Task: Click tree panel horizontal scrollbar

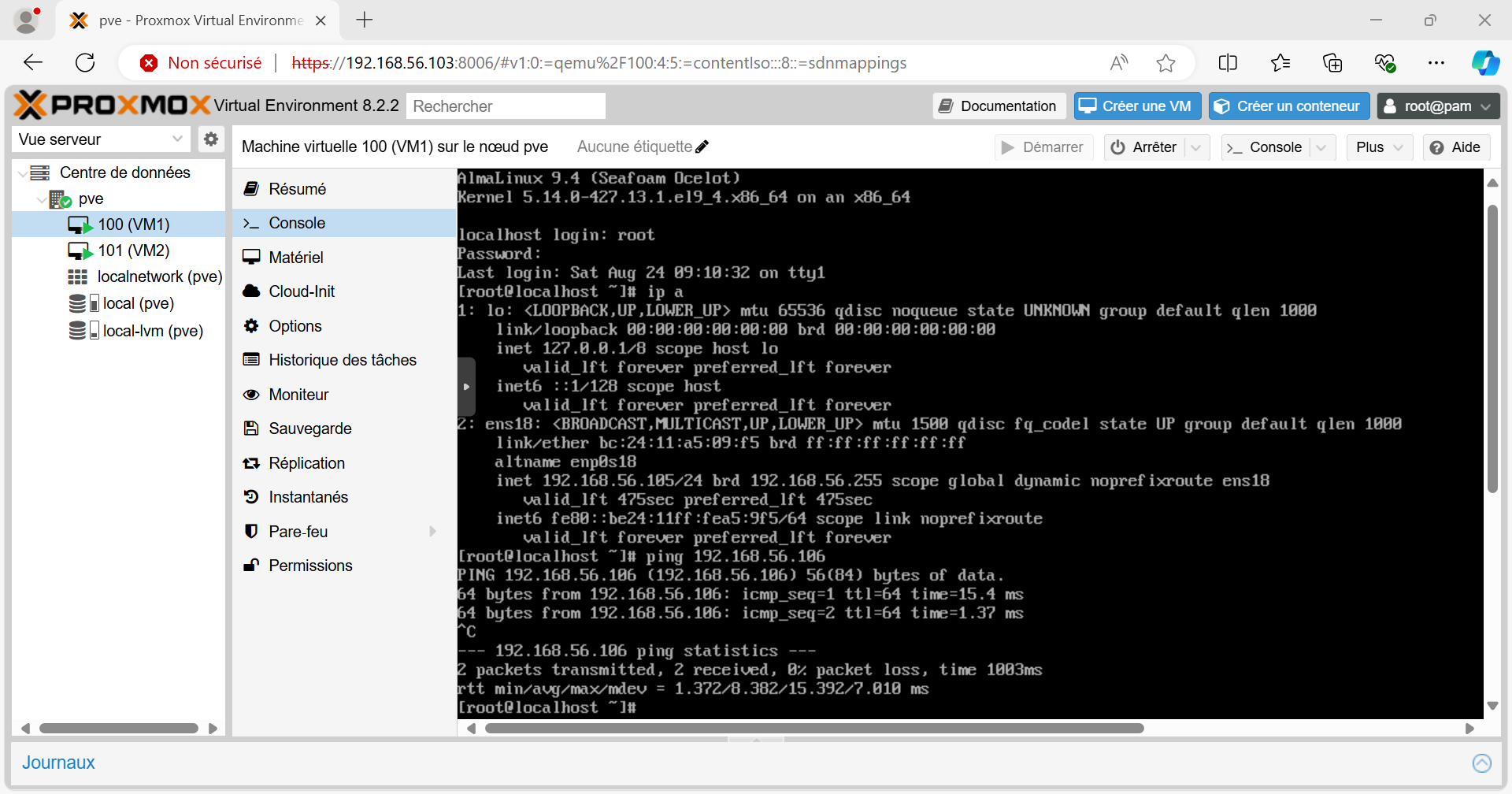Action: (119, 729)
